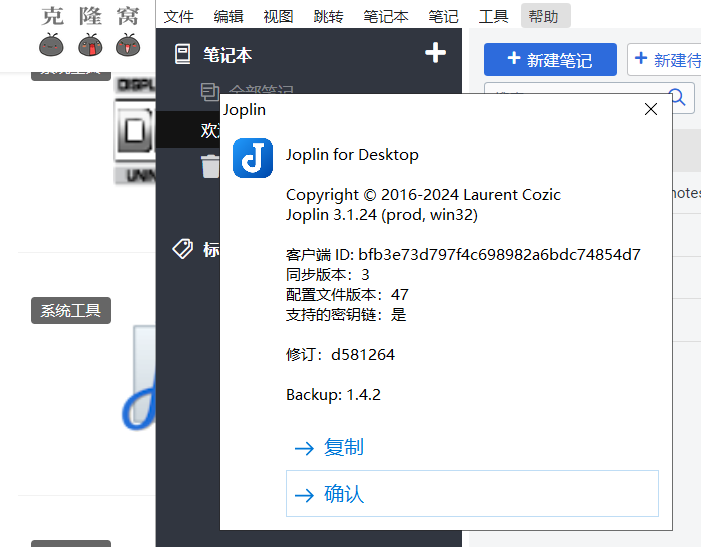Open the 笔记本 menu
The image size is (701, 547).
click(x=386, y=17)
